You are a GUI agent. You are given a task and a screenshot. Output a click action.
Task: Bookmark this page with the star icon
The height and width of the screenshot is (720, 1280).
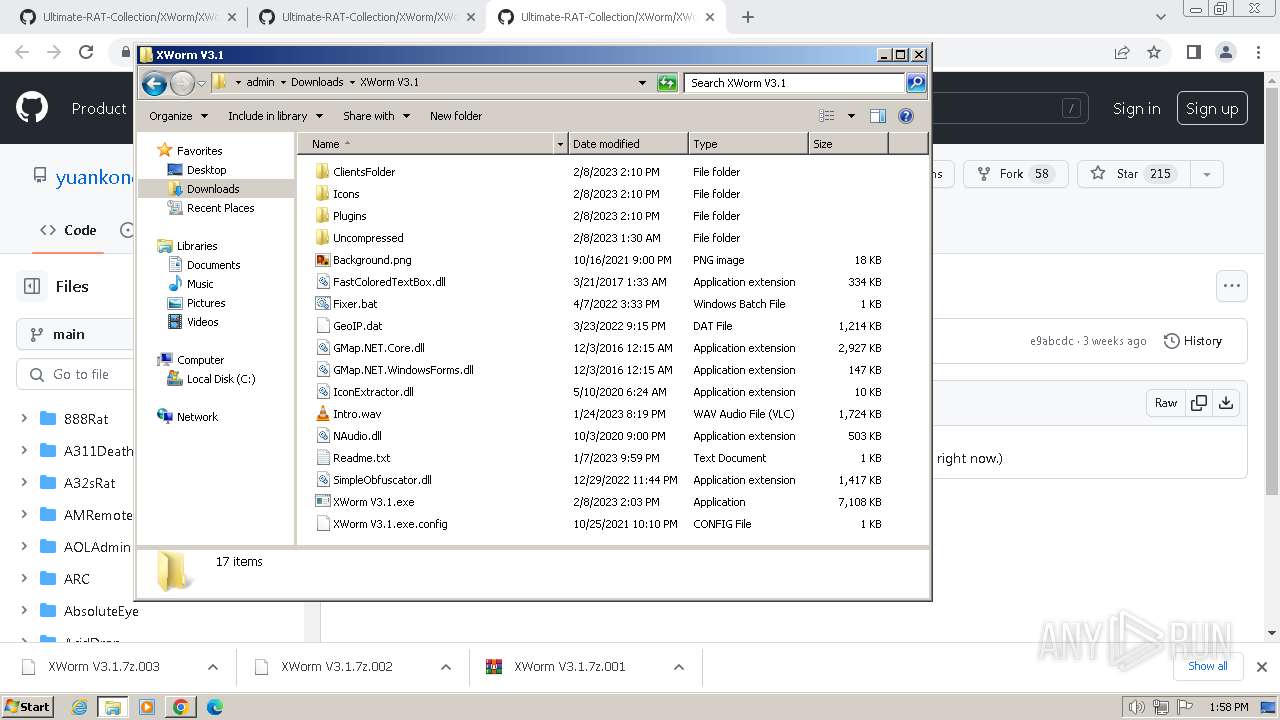point(1154,52)
